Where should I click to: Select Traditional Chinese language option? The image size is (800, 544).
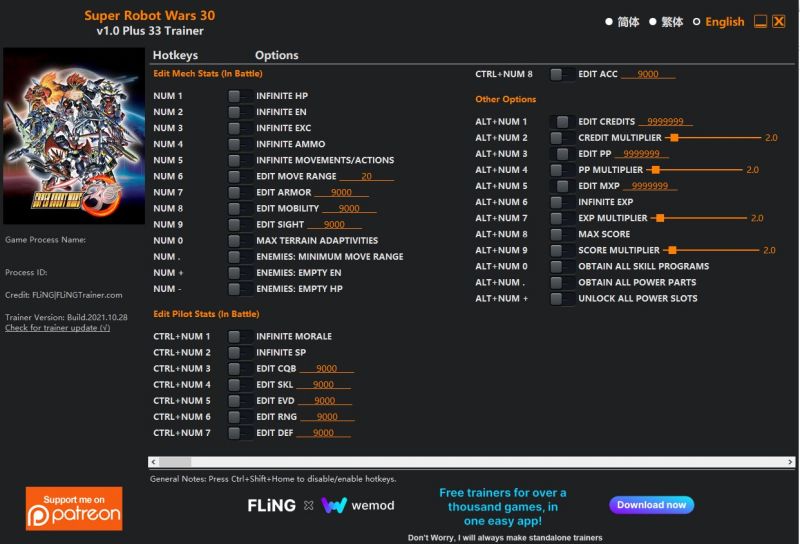(666, 22)
